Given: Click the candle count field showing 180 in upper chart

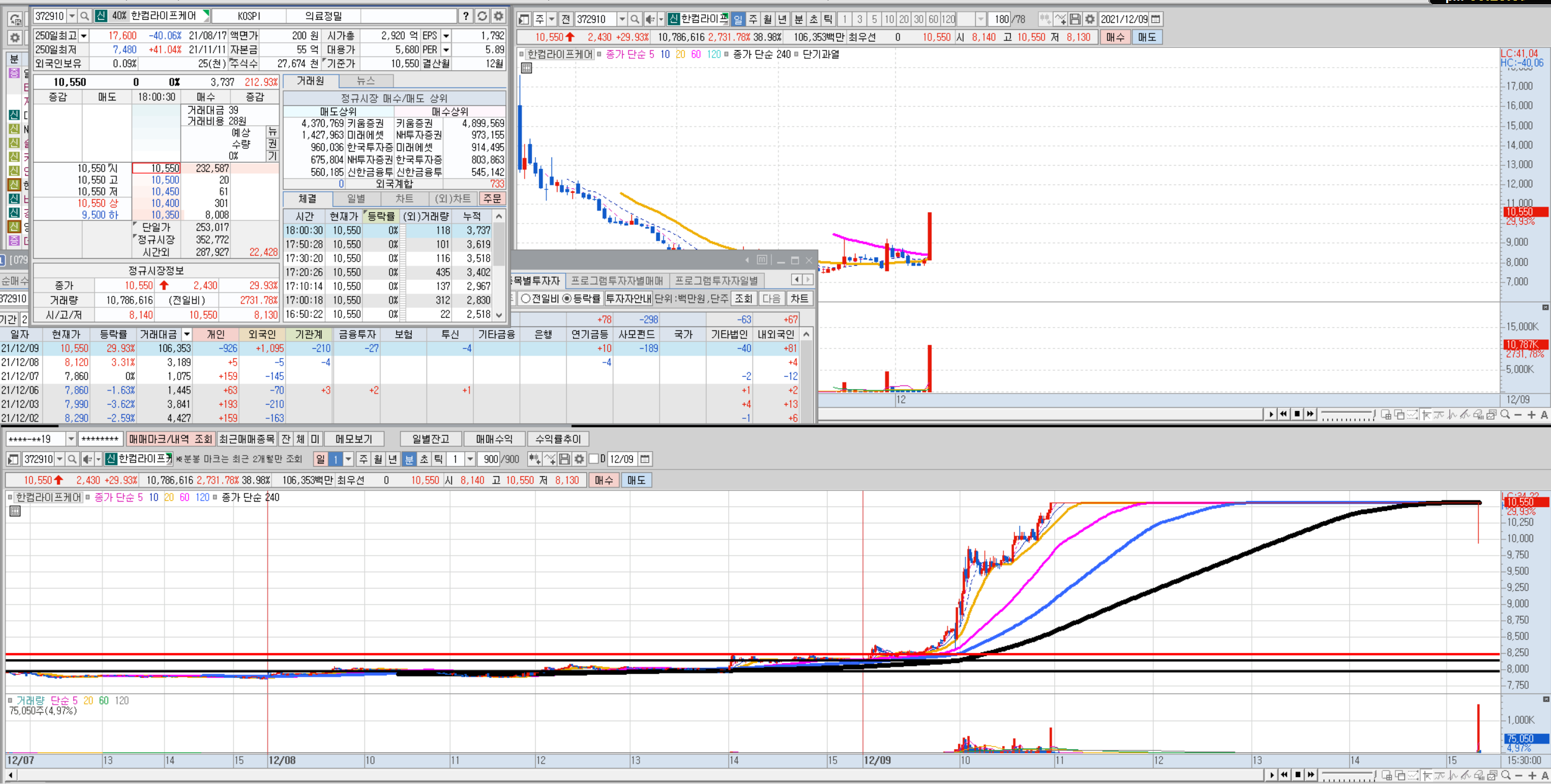Looking at the screenshot, I should pos(998,19).
